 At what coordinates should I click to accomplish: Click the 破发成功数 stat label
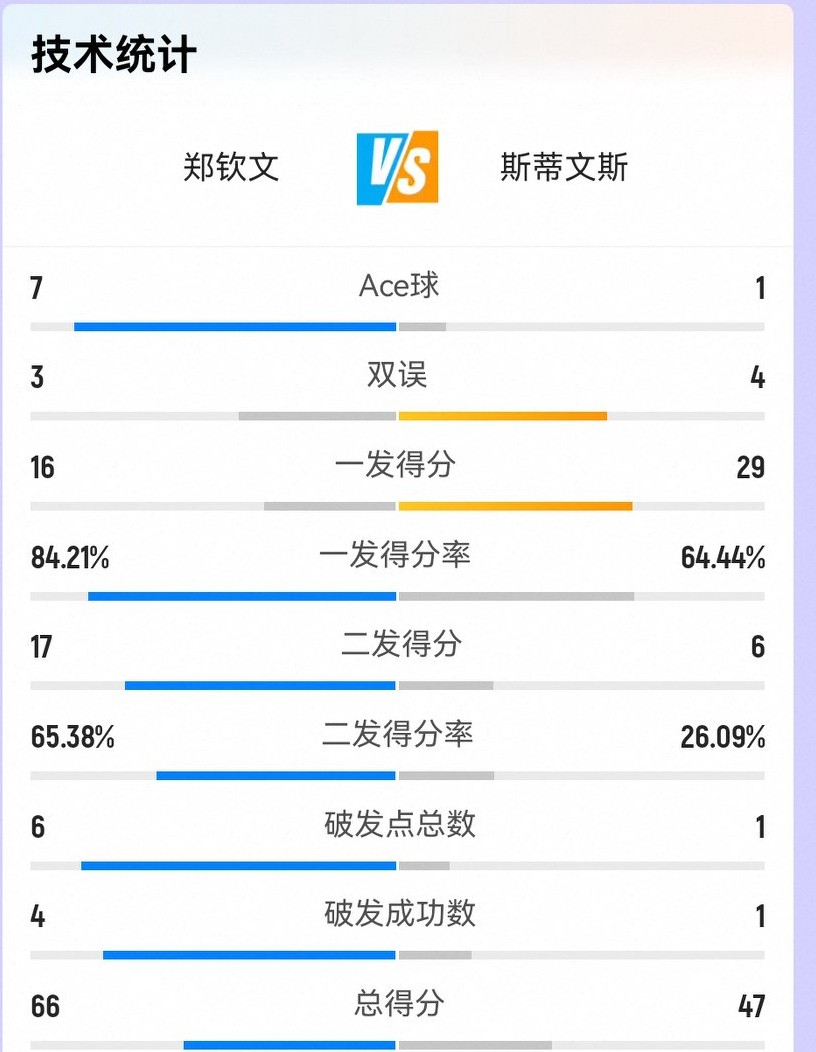[x=400, y=914]
